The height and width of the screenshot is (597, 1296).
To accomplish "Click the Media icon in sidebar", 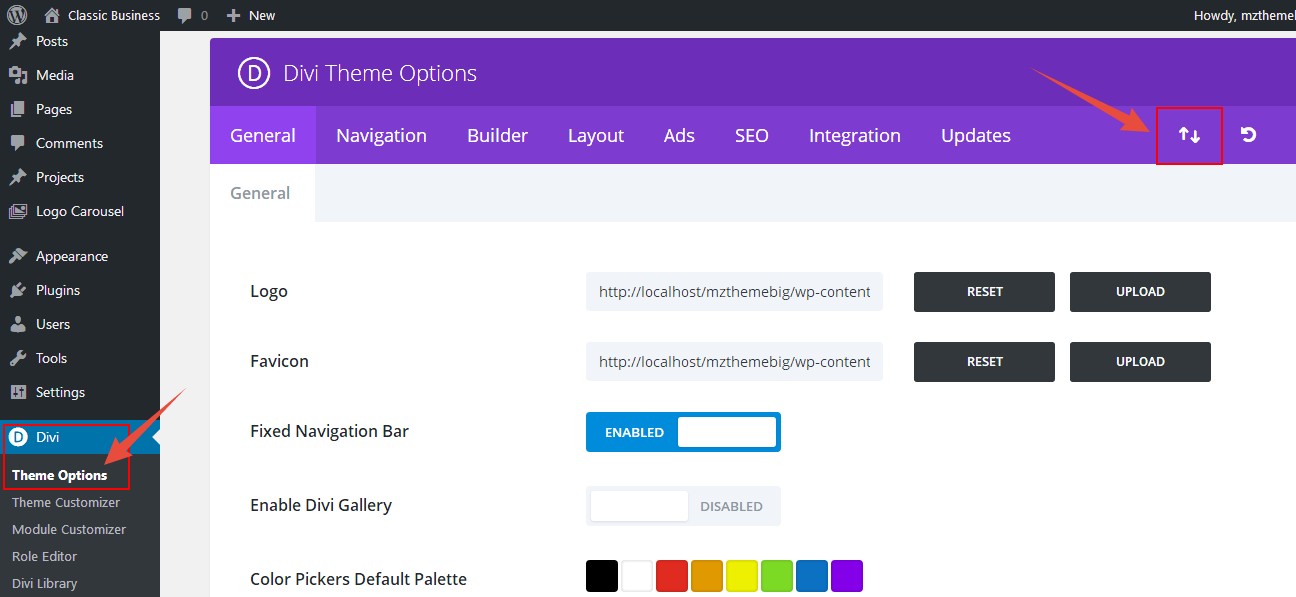I will click(18, 75).
